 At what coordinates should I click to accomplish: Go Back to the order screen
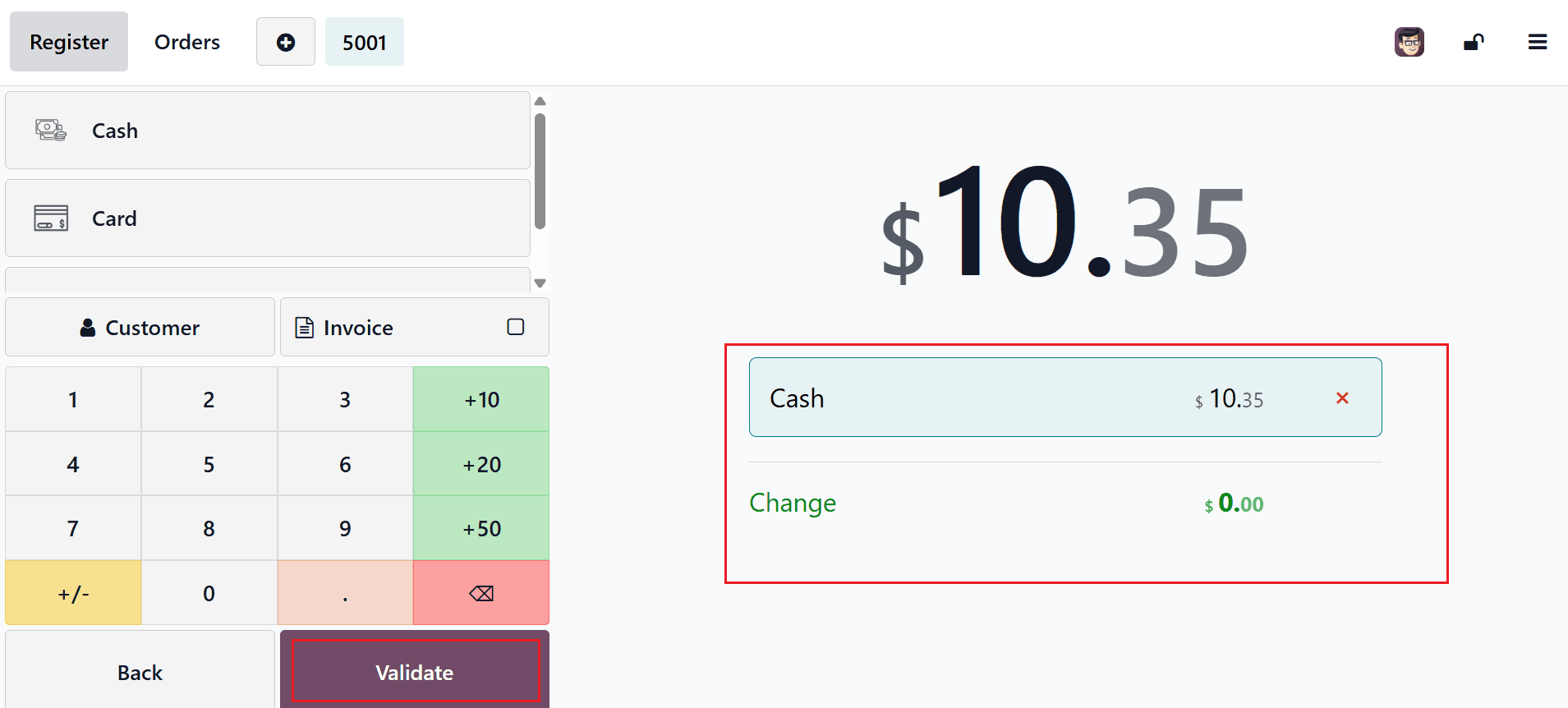click(x=140, y=672)
